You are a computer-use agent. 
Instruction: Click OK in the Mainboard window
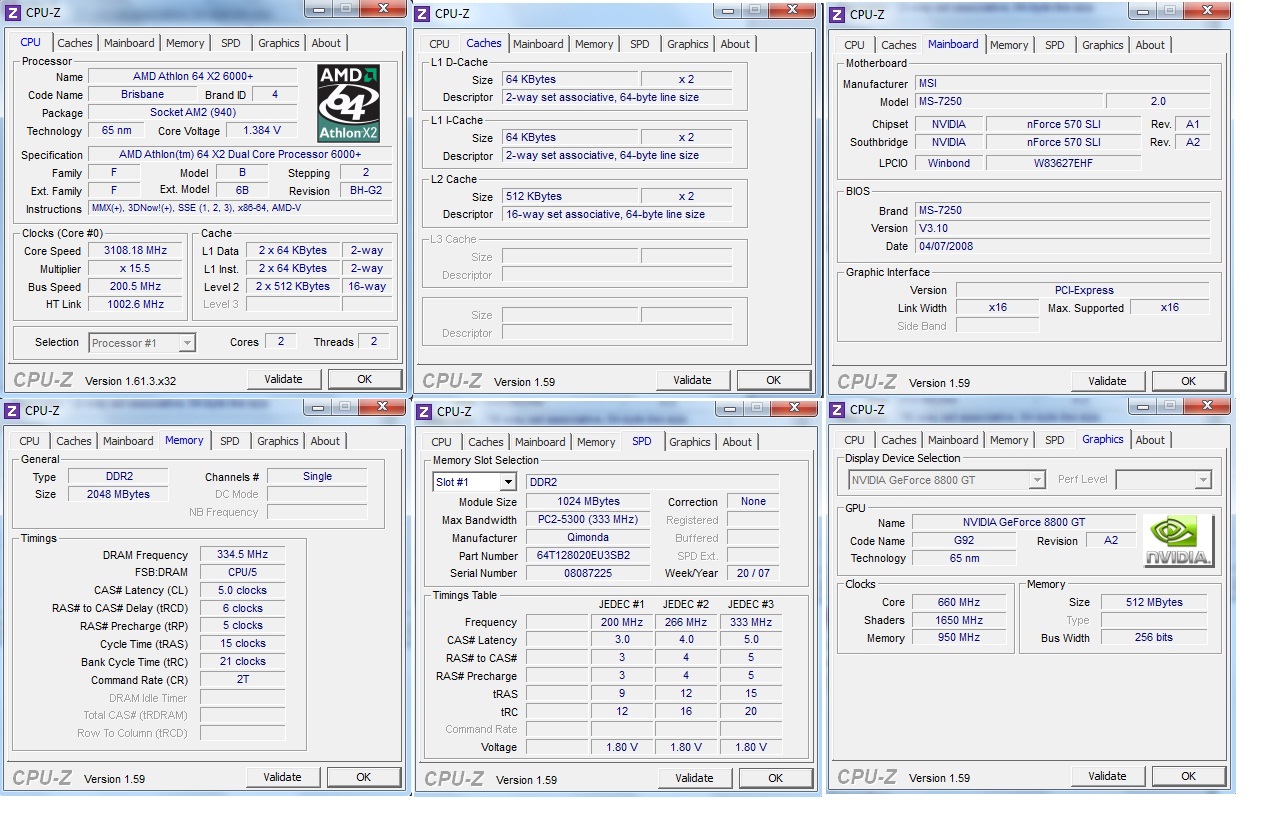pyautogui.click(x=1189, y=381)
